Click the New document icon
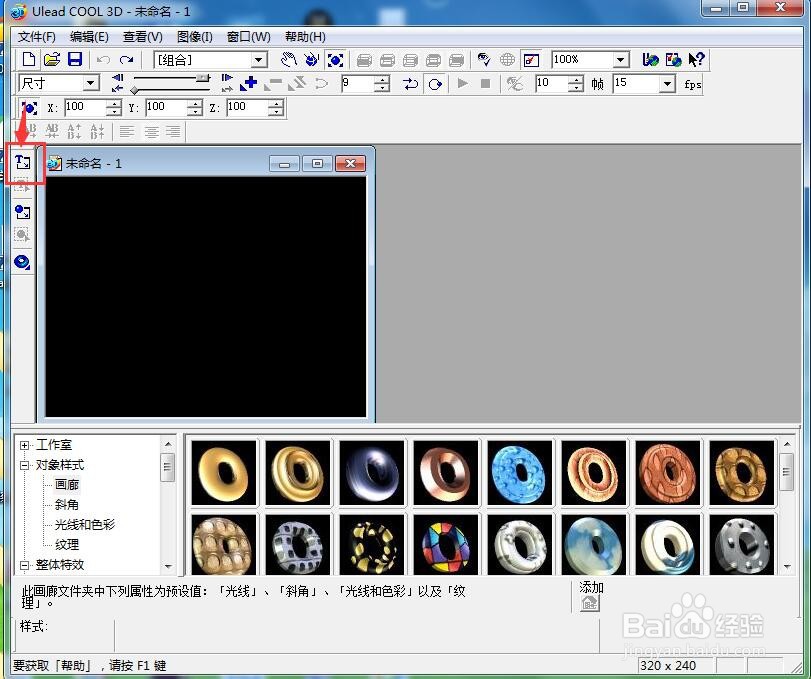 (x=29, y=59)
